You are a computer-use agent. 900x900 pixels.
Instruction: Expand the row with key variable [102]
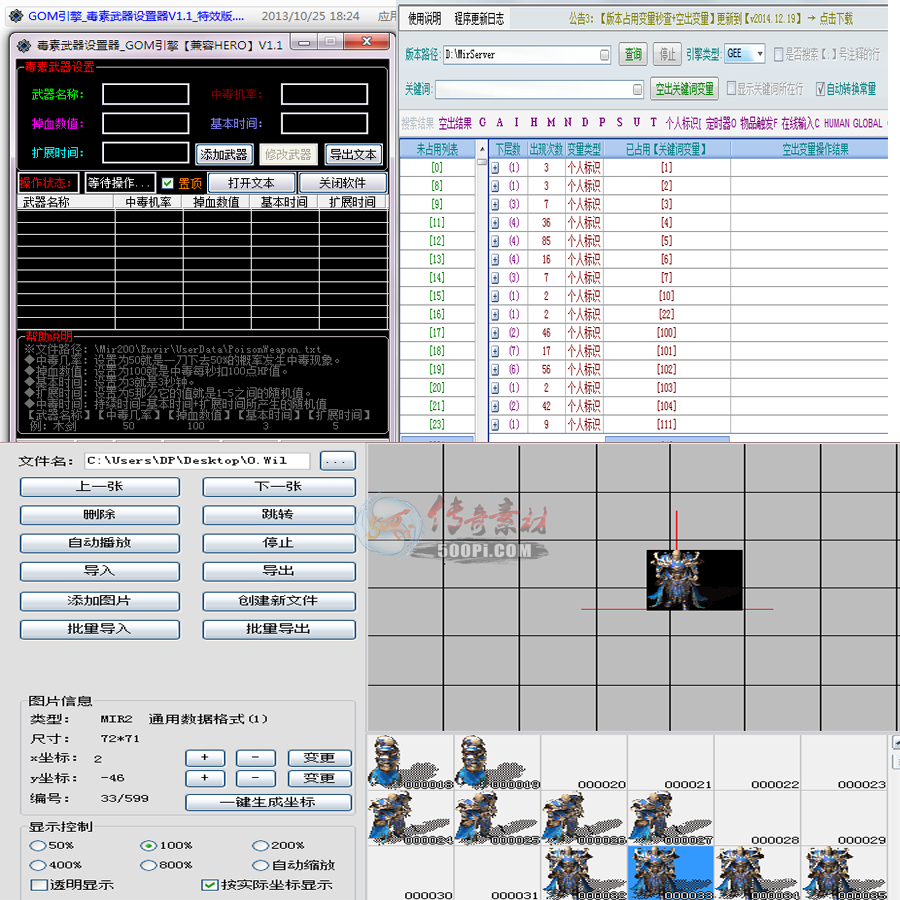(x=495, y=370)
